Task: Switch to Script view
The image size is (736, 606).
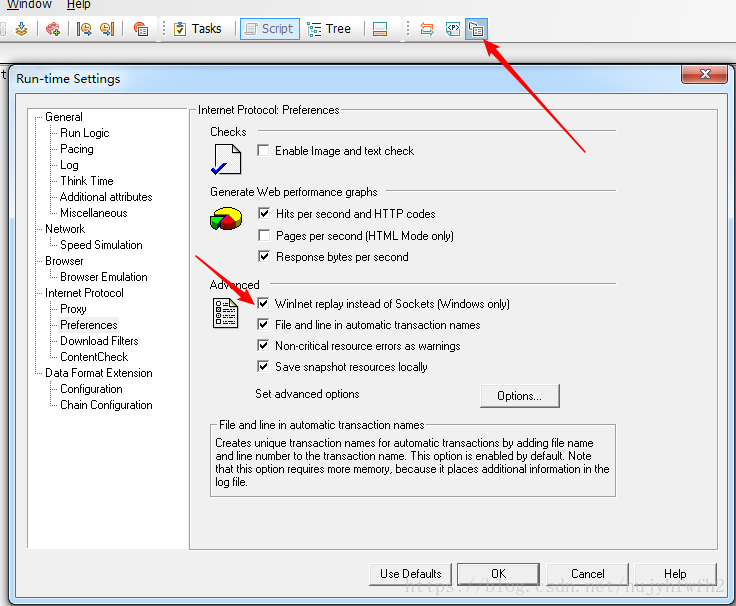Action: pos(270,29)
